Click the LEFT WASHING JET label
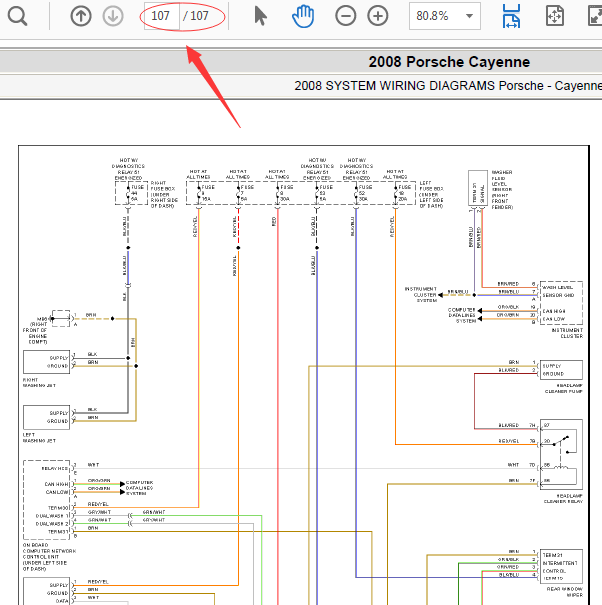This screenshot has width=602, height=605. click(39, 438)
